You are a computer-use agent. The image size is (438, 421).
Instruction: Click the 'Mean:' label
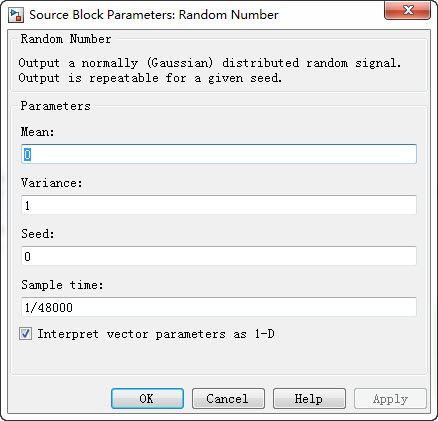pos(37,132)
